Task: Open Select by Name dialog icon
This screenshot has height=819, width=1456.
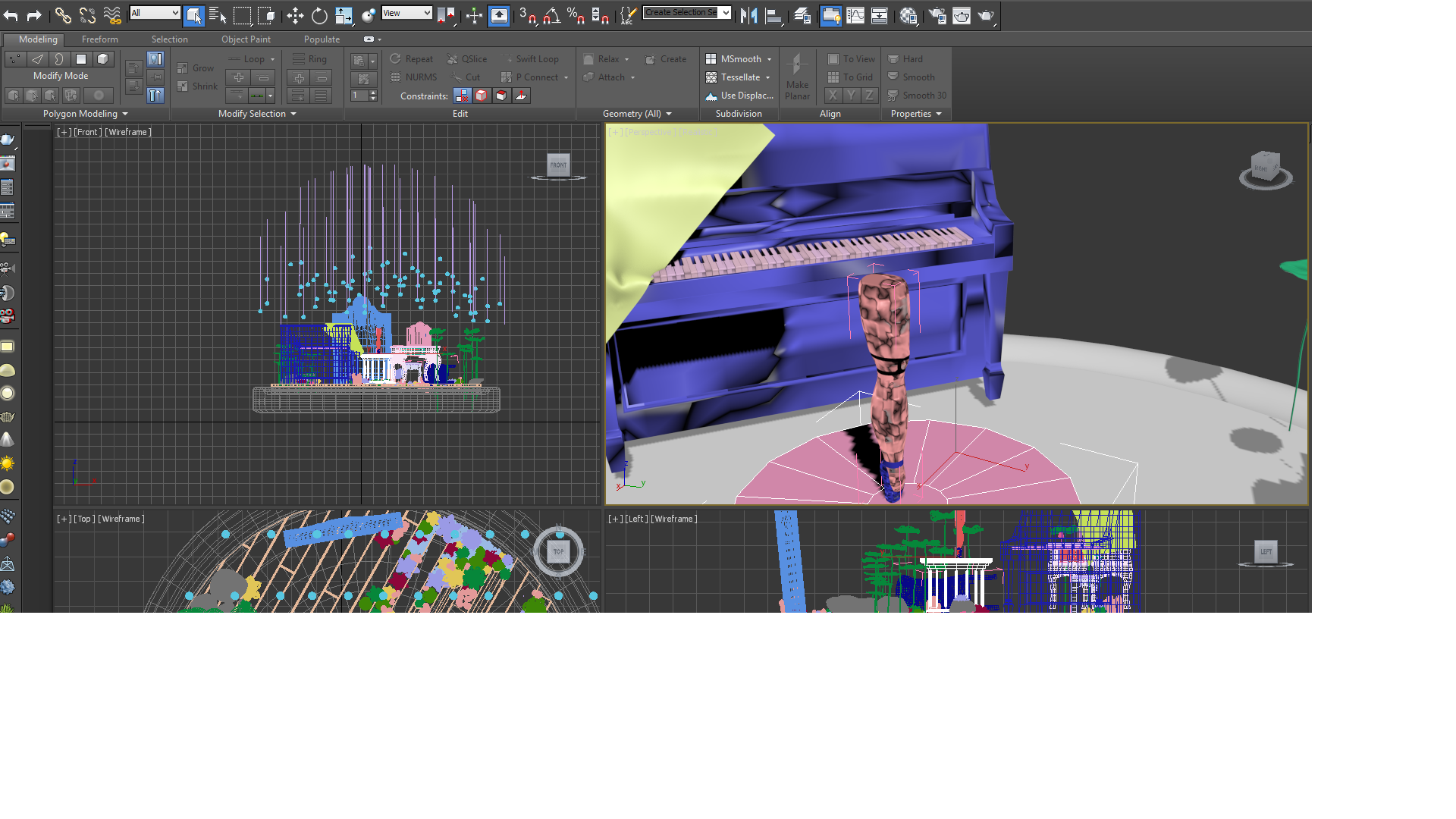Action: (218, 14)
